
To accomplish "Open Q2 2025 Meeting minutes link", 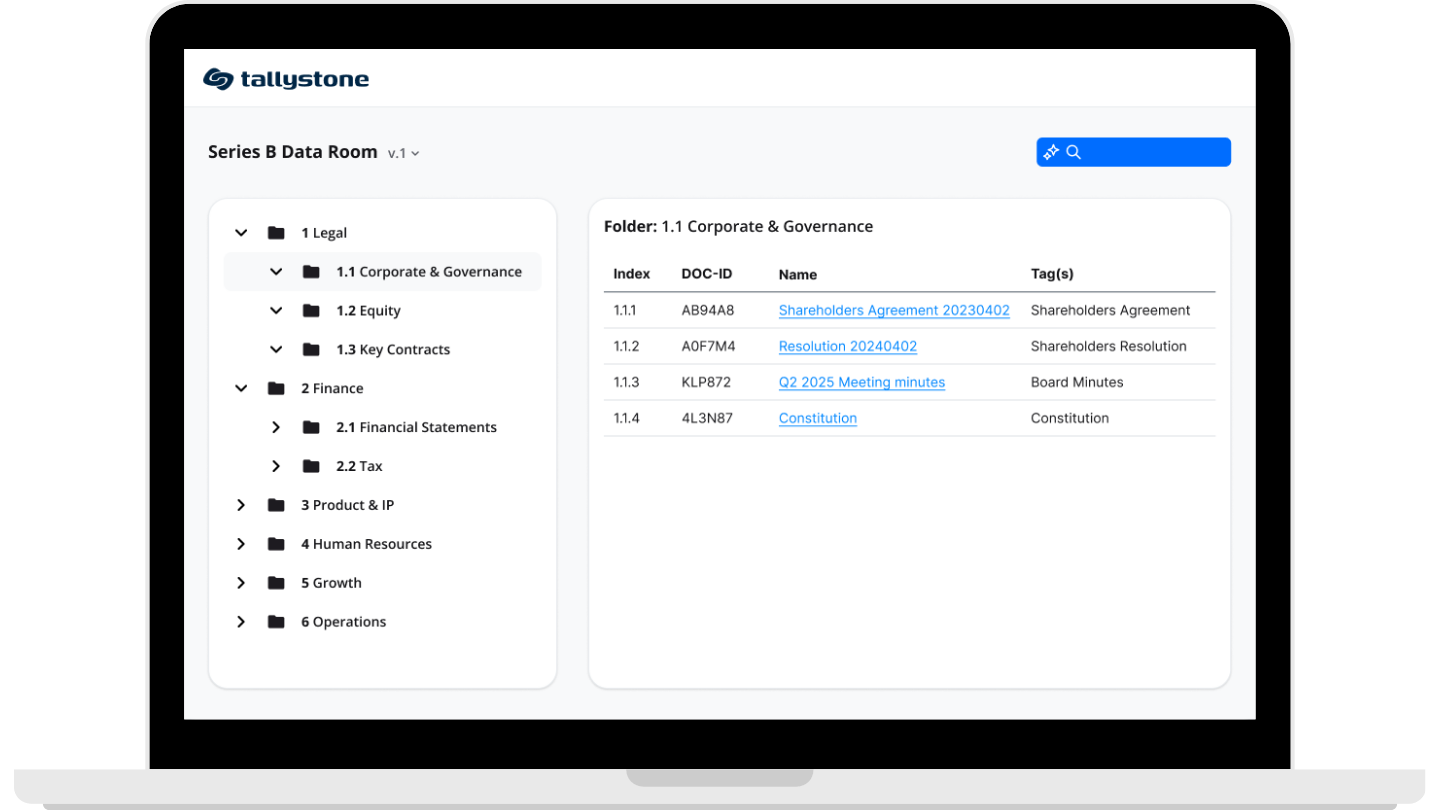I will [x=862, y=382].
